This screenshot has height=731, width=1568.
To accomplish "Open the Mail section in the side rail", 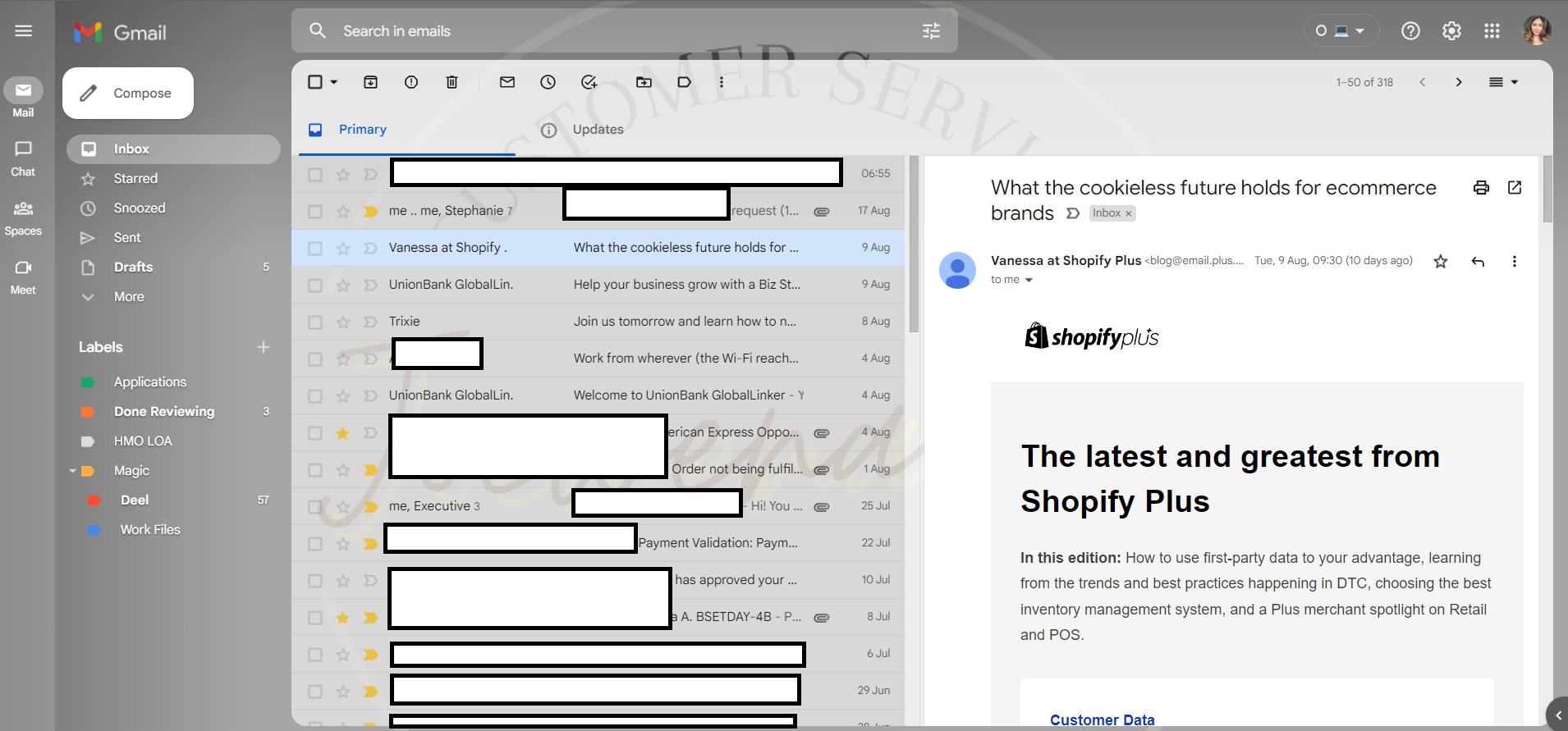I will click(23, 98).
